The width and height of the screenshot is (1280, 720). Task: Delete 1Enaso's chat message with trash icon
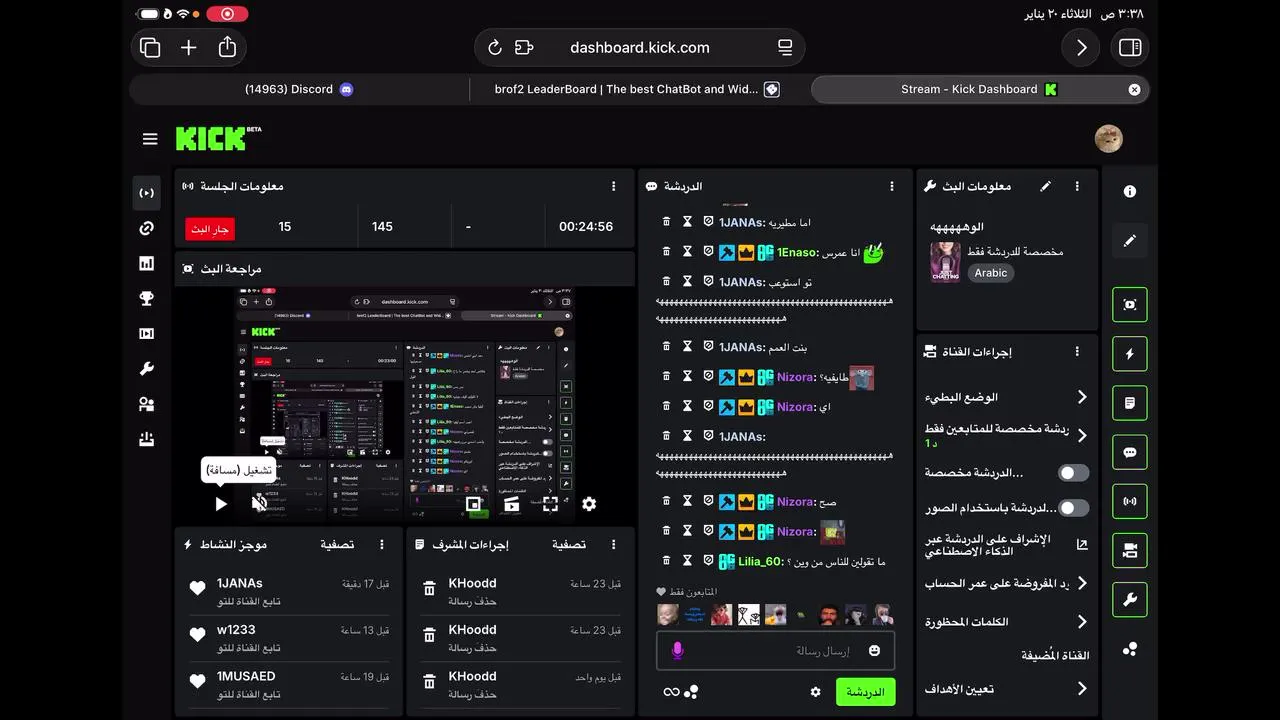(x=667, y=253)
